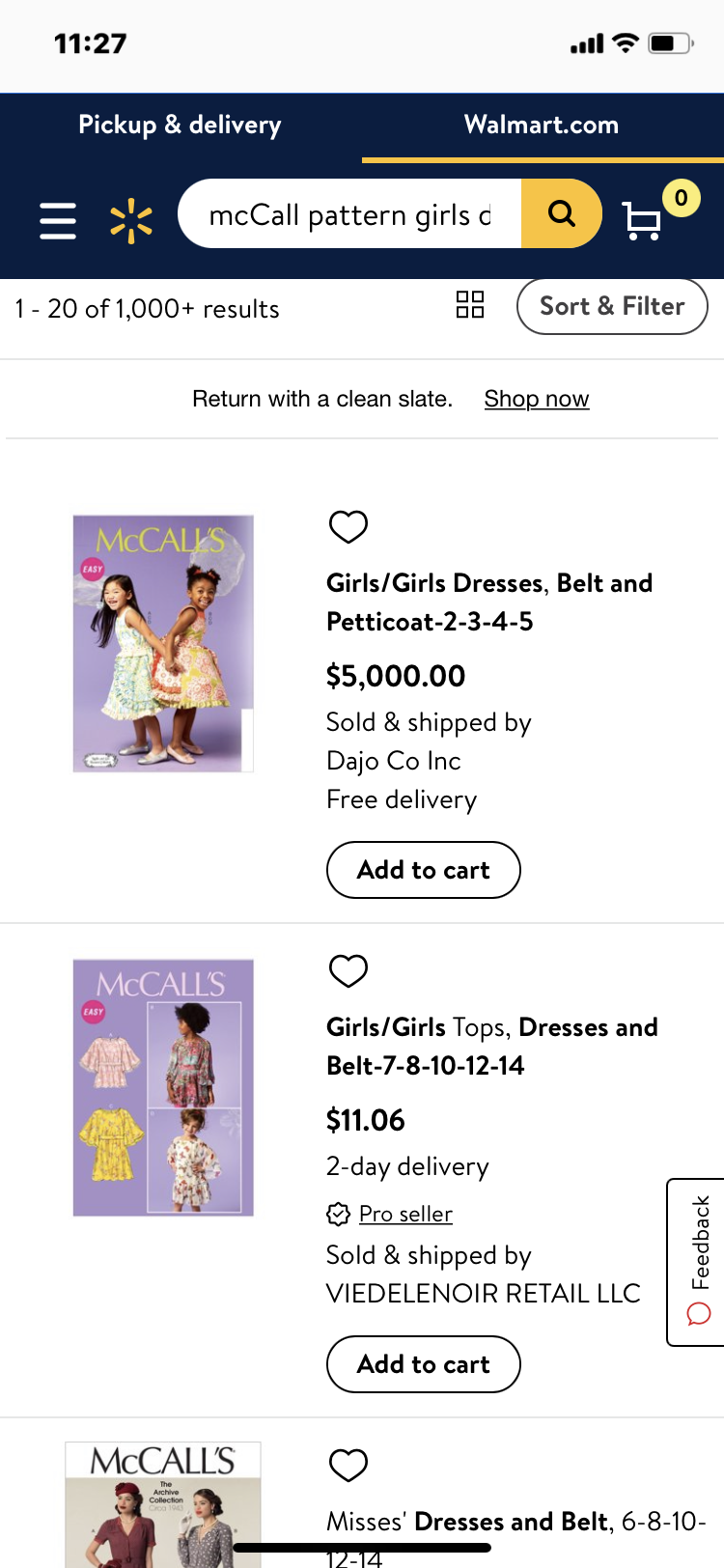Switch to grid view layout
724x1568 pixels.
[470, 305]
